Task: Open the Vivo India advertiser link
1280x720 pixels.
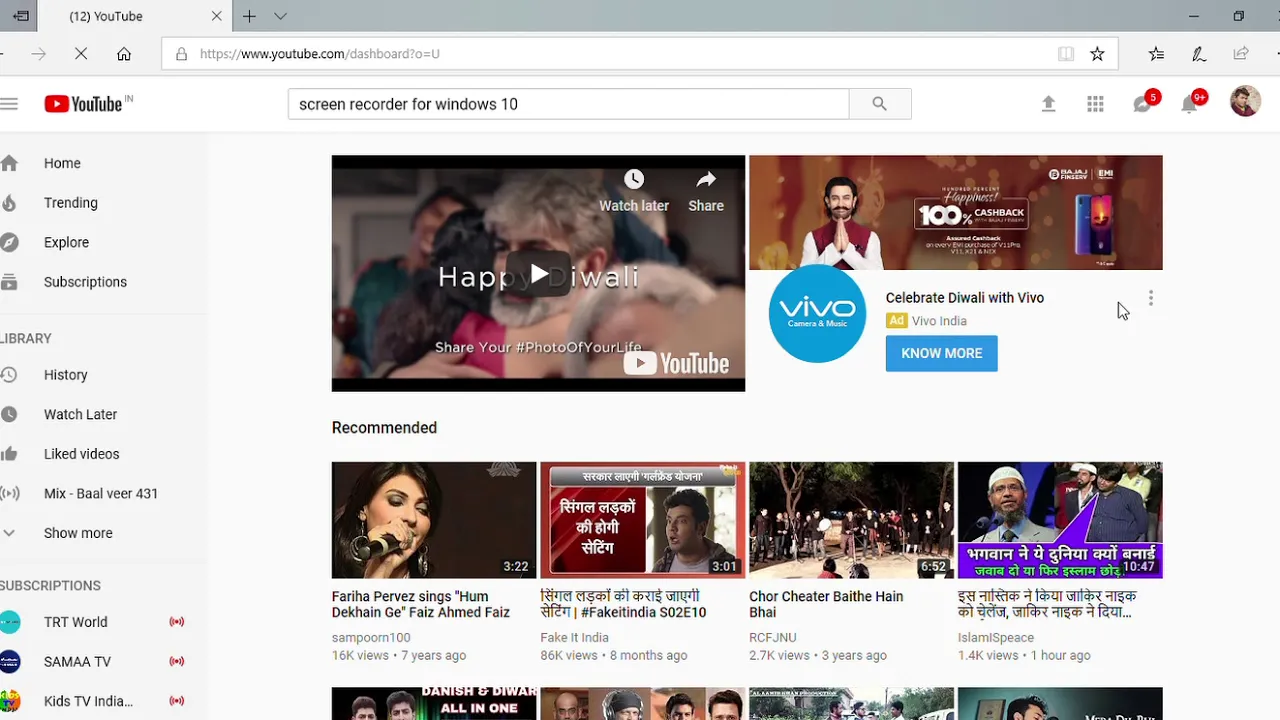Action: click(939, 321)
